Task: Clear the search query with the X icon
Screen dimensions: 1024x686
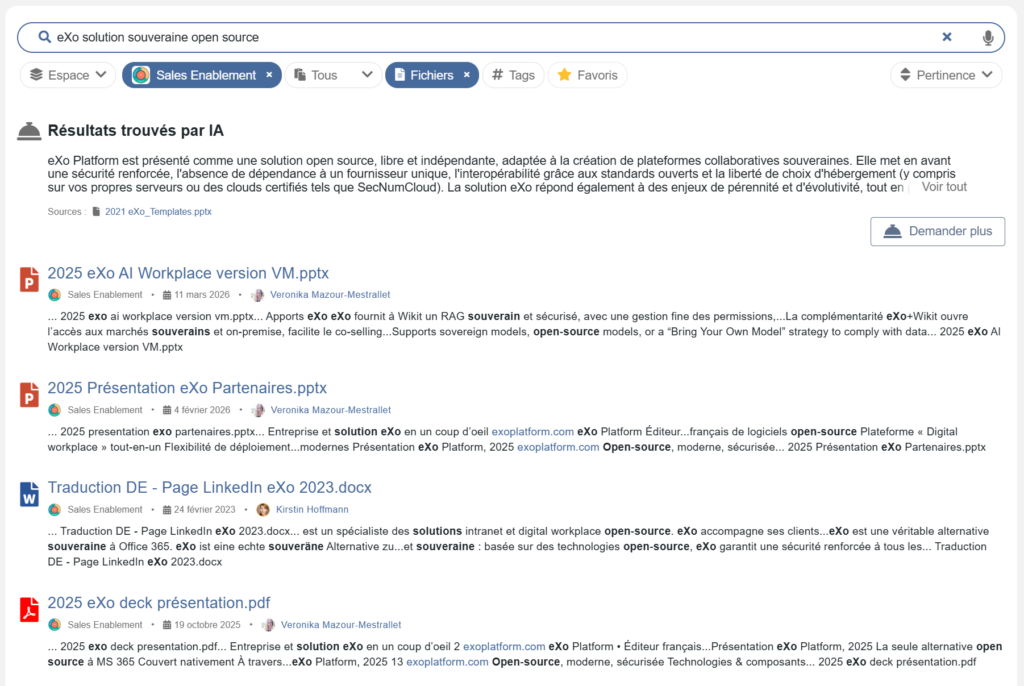Action: tap(947, 37)
